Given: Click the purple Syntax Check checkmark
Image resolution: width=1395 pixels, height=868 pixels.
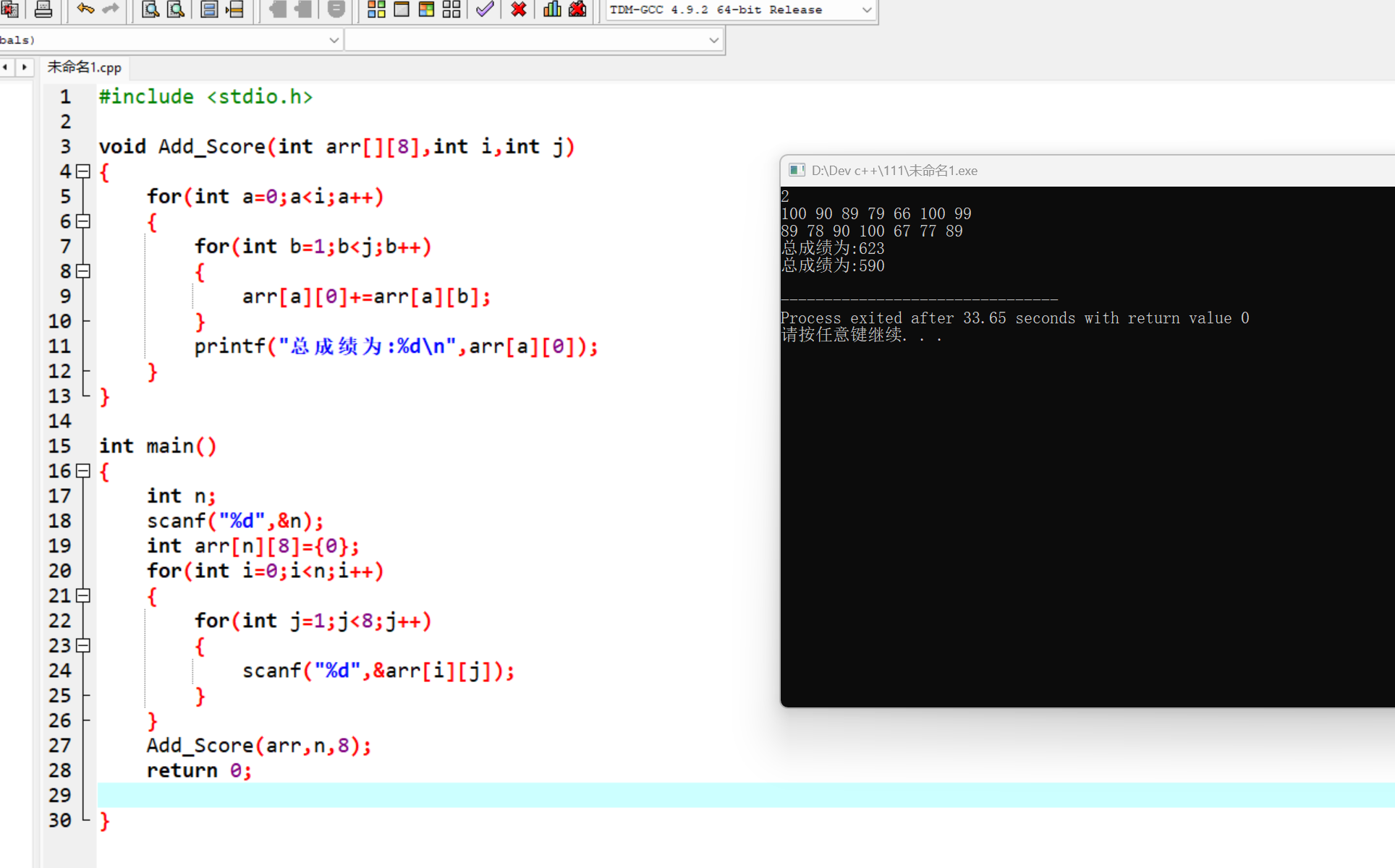Looking at the screenshot, I should coord(485,9).
